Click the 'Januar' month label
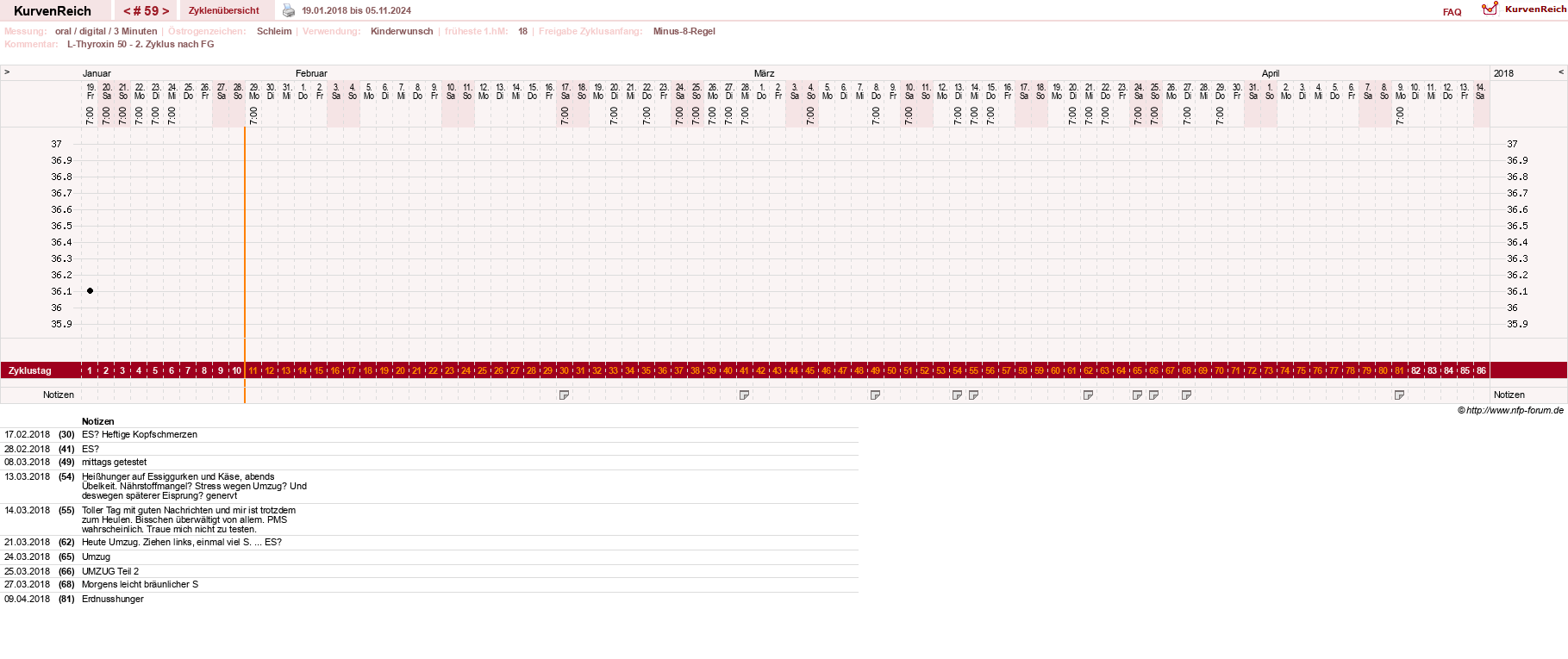The width and height of the screenshot is (1568, 659). pos(97,73)
